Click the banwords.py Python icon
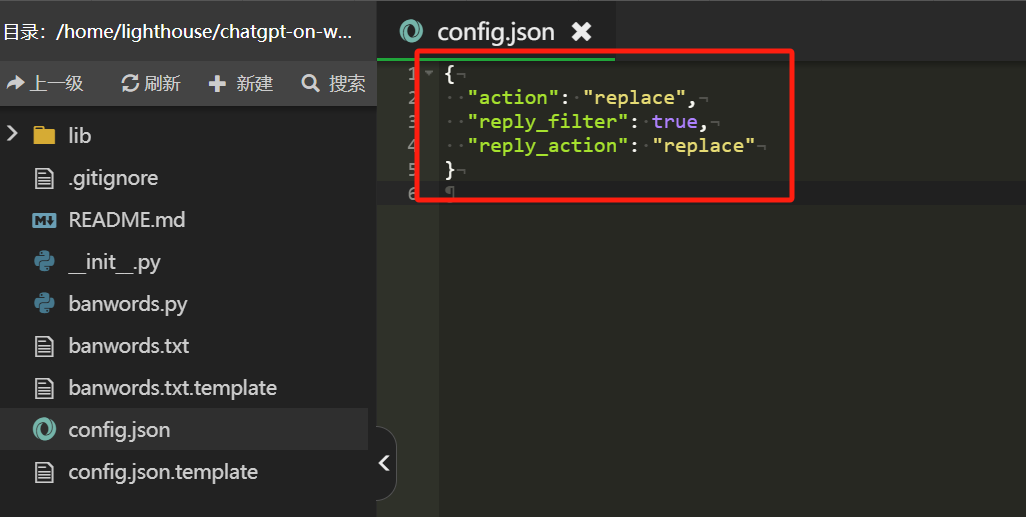The height and width of the screenshot is (517, 1026). click(44, 304)
